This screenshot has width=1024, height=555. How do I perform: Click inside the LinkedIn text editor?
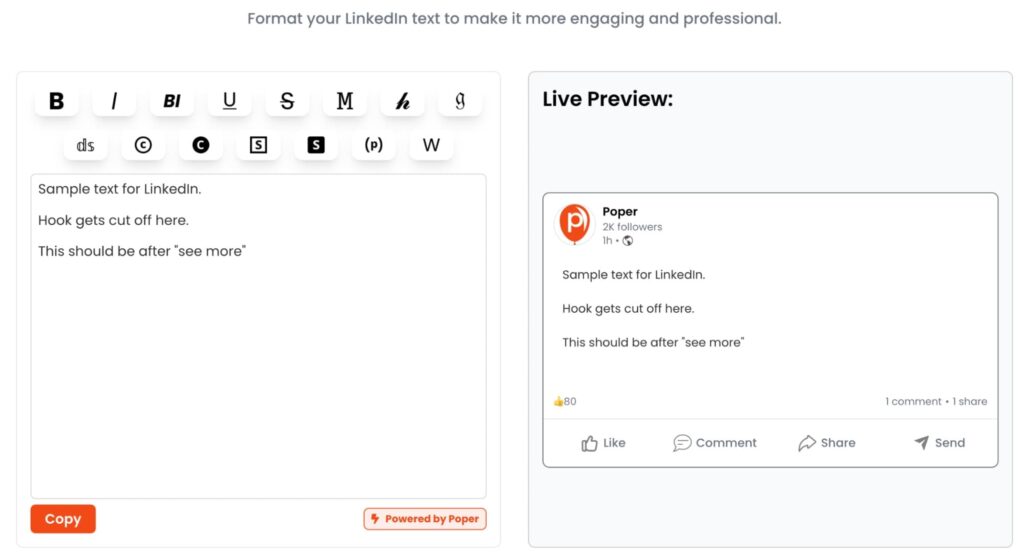pos(258,370)
